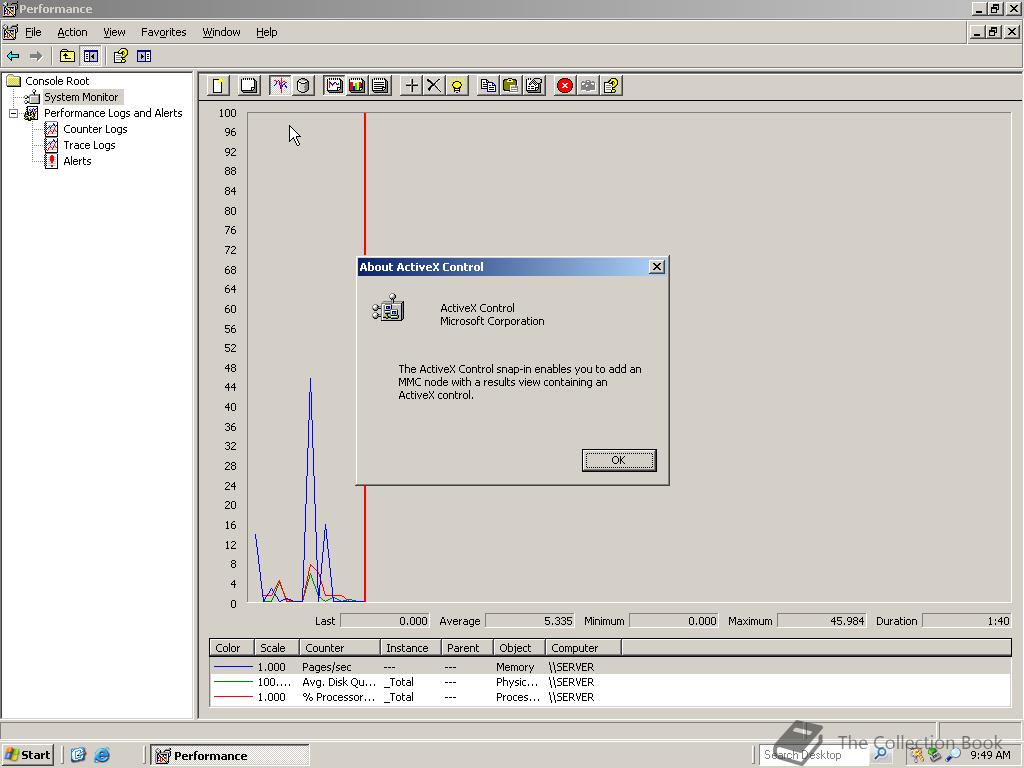1024x768 pixels.
Task: Open the Window menu
Action: coord(221,32)
